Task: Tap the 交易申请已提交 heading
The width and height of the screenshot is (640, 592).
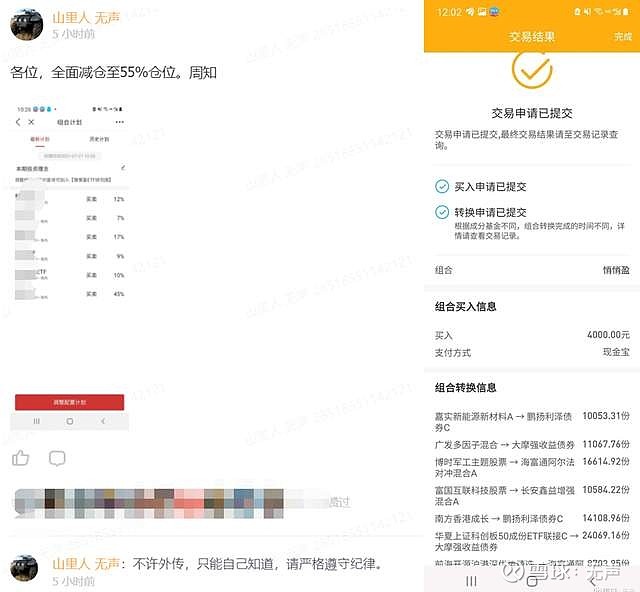Action: pyautogui.click(x=532, y=113)
